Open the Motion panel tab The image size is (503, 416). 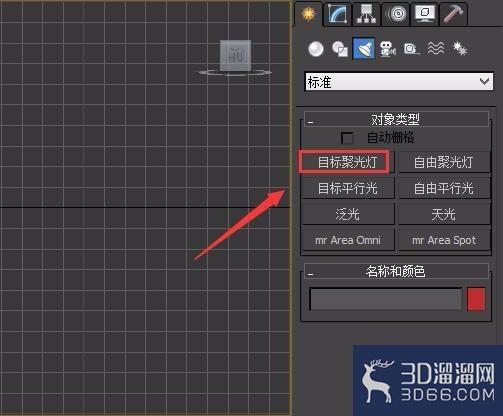point(396,14)
